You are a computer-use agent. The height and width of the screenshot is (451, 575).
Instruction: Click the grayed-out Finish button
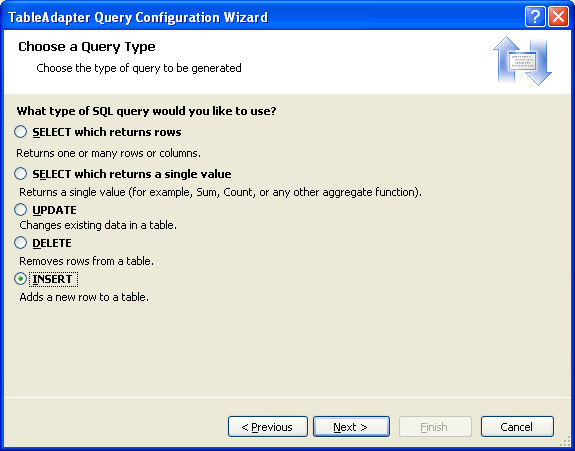click(x=435, y=427)
